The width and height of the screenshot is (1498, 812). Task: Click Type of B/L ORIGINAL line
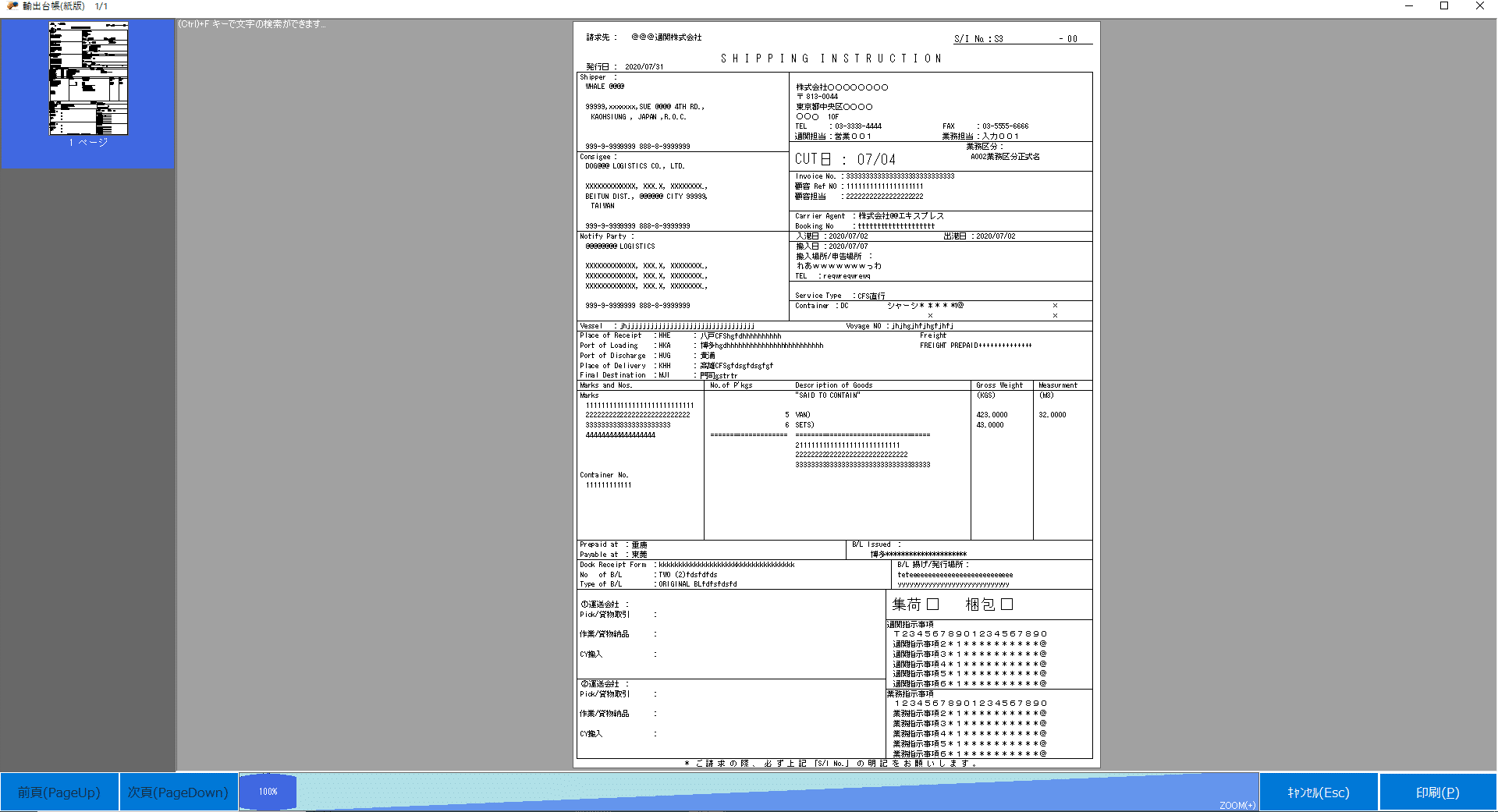pyautogui.click(x=658, y=584)
